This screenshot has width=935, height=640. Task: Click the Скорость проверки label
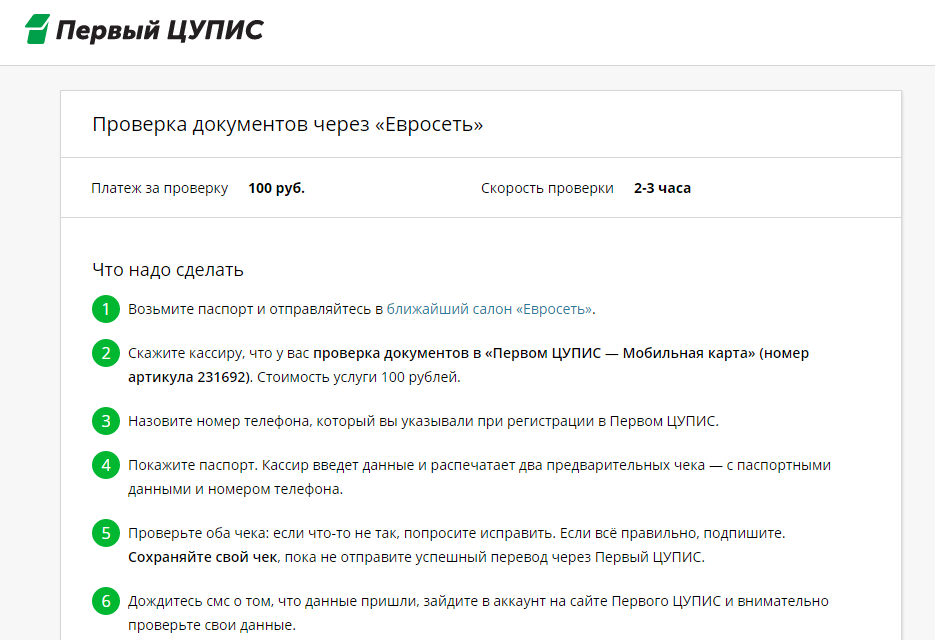coord(547,188)
